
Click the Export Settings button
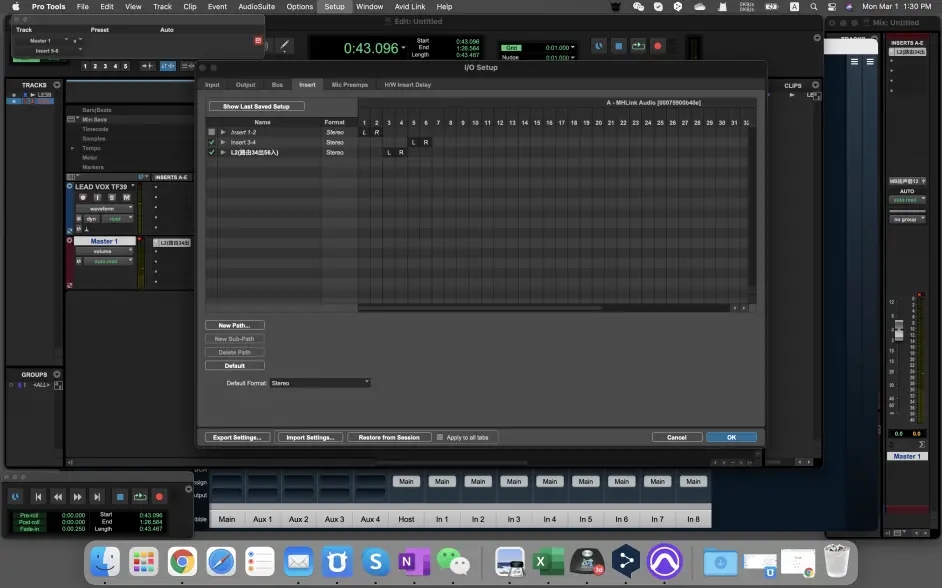tap(237, 437)
